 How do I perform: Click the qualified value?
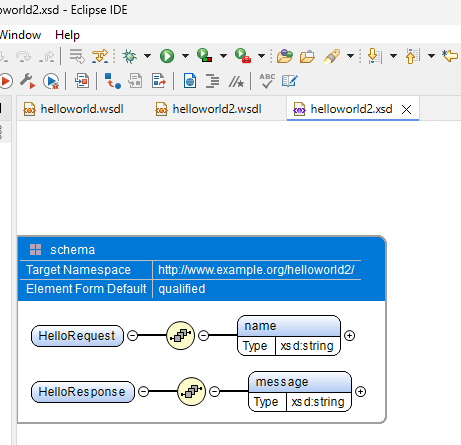click(x=182, y=289)
